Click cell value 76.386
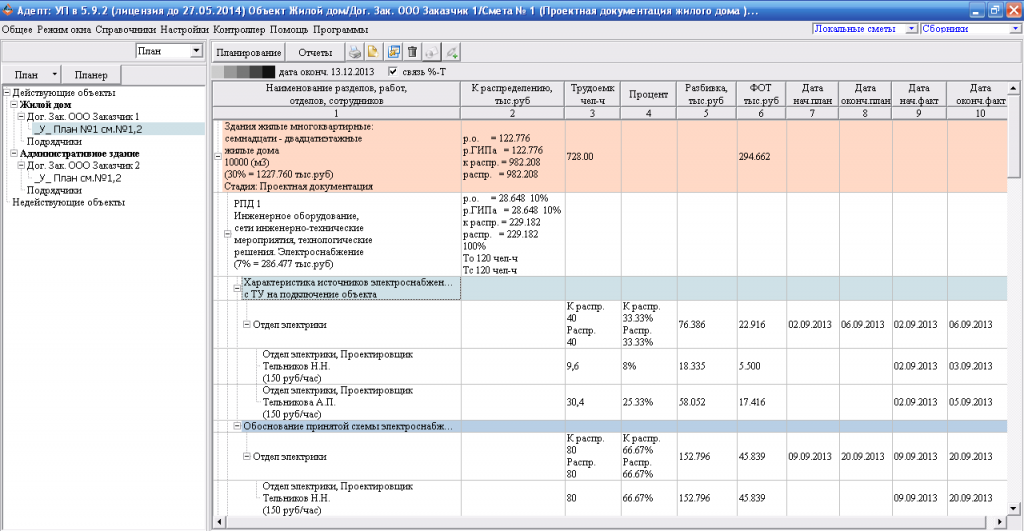This screenshot has height=531, width=1024. [x=692, y=324]
